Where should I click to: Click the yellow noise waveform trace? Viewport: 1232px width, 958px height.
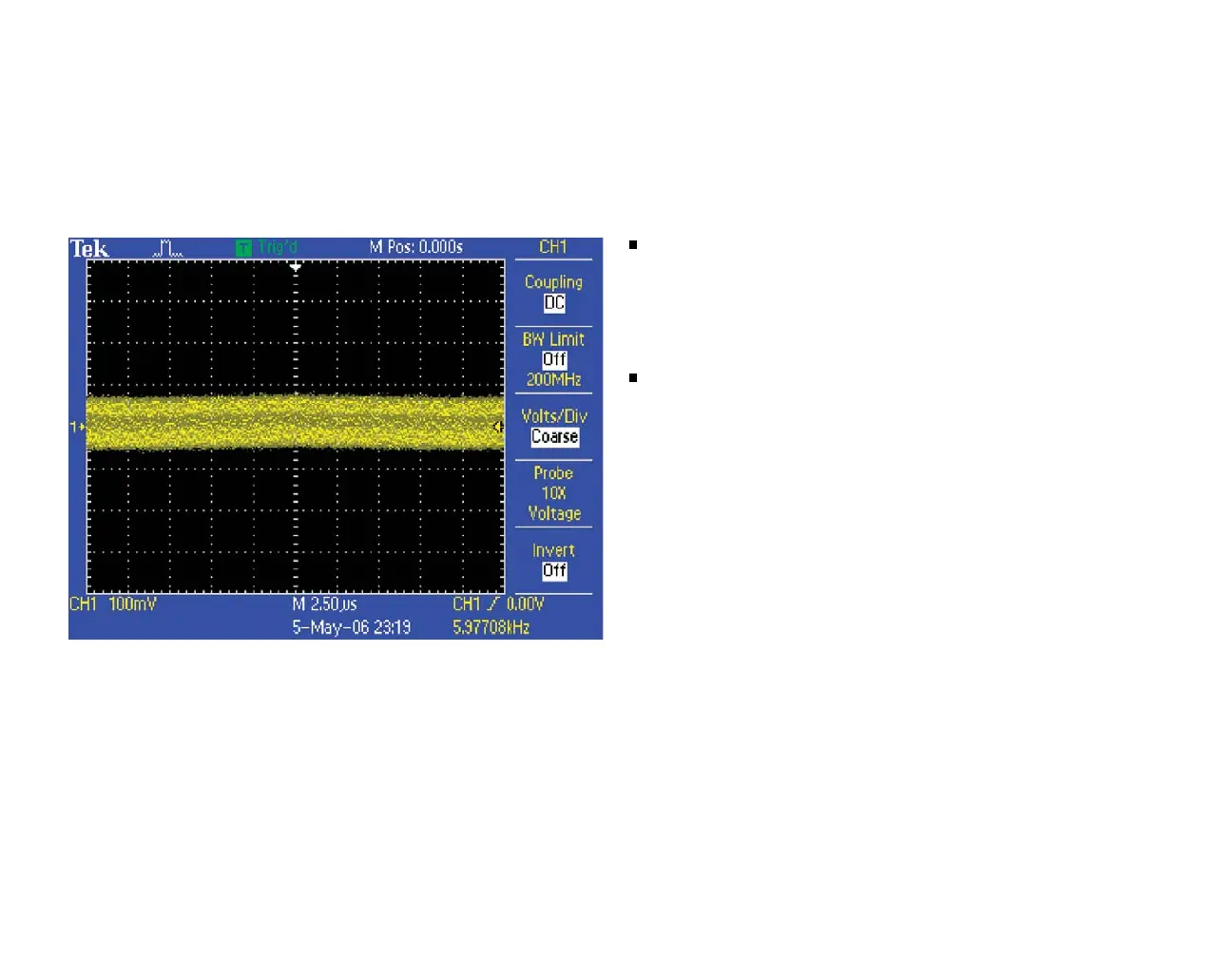pos(296,422)
